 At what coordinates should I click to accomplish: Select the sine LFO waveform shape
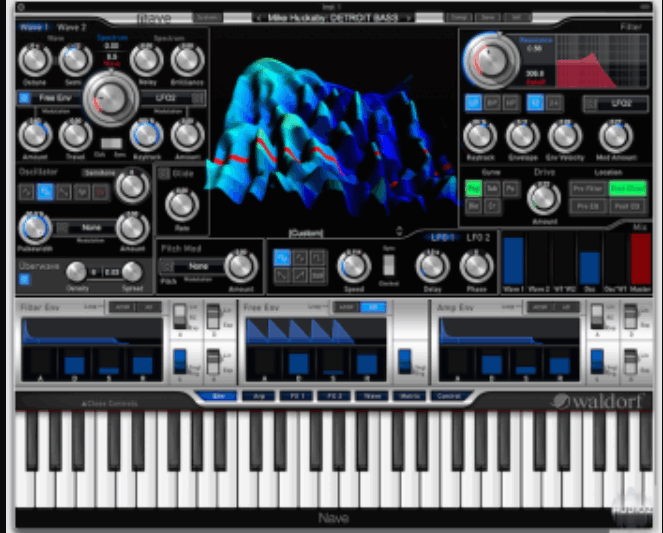(x=282, y=257)
